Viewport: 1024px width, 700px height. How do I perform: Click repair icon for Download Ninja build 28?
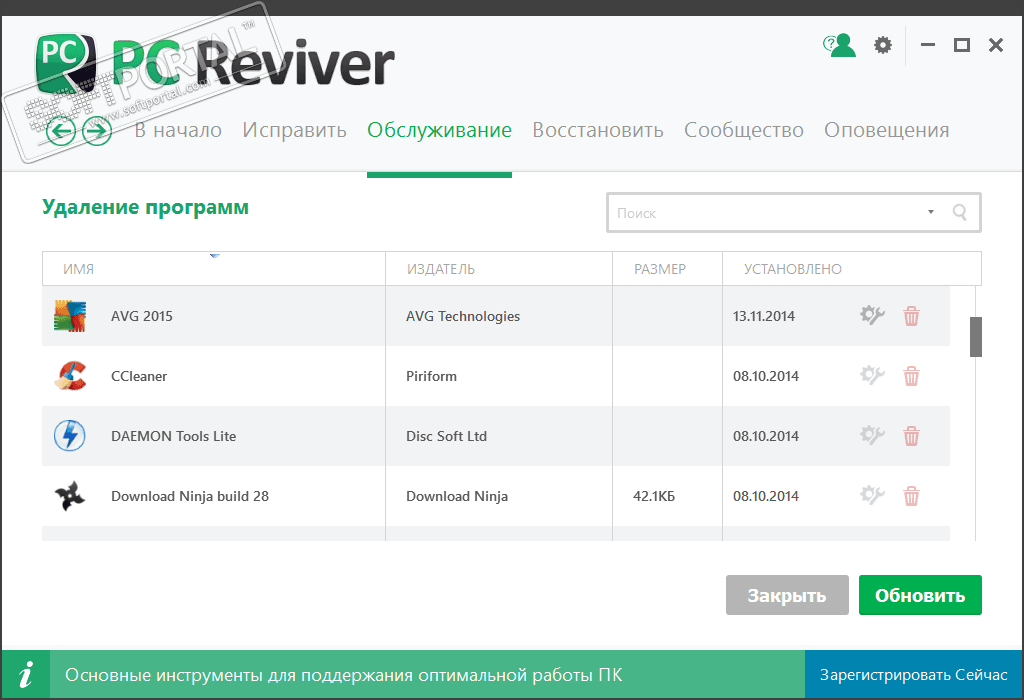[872, 496]
